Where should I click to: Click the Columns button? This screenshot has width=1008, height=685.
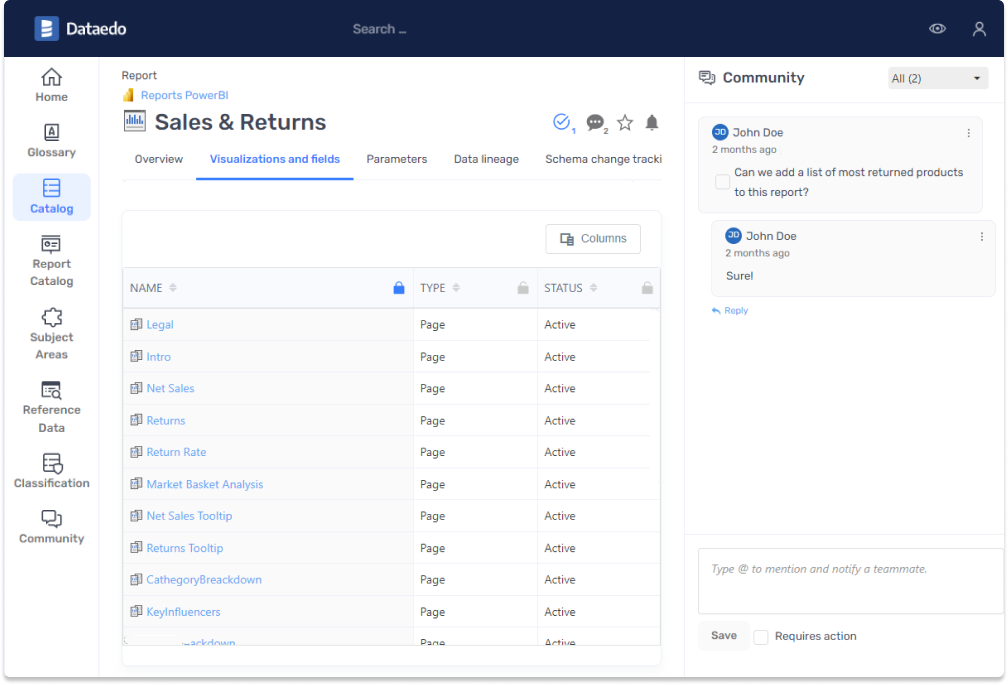tap(593, 239)
